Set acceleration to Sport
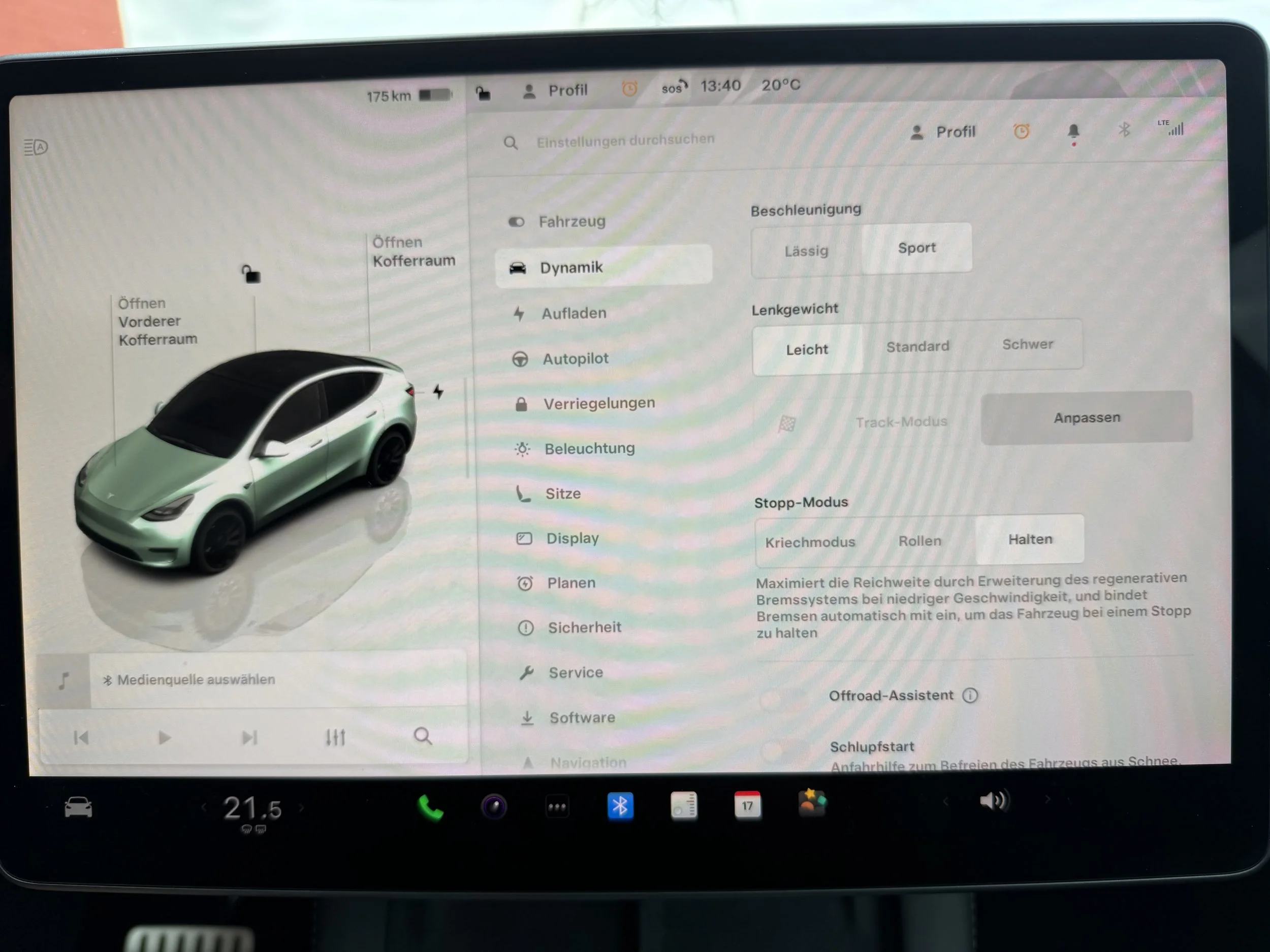This screenshot has height=952, width=1270. tap(917, 248)
